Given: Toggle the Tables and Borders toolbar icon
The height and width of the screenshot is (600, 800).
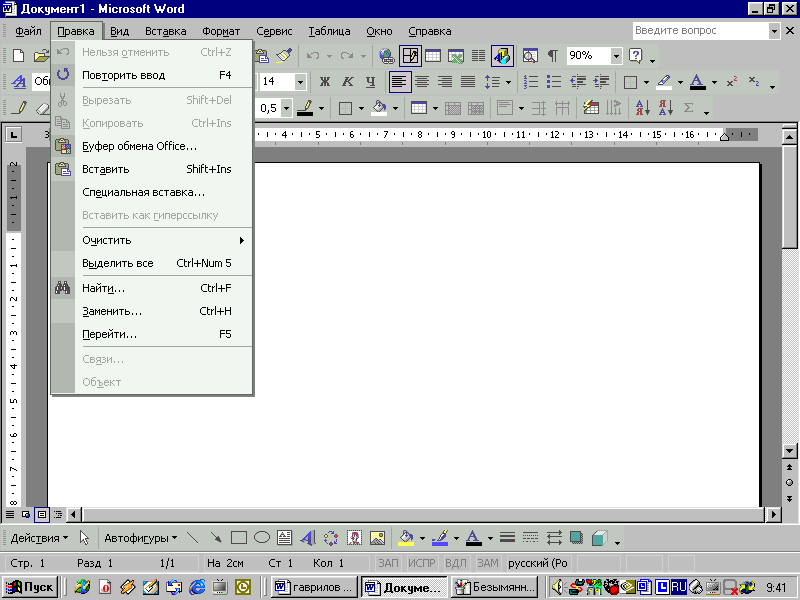Looking at the screenshot, I should (x=411, y=56).
